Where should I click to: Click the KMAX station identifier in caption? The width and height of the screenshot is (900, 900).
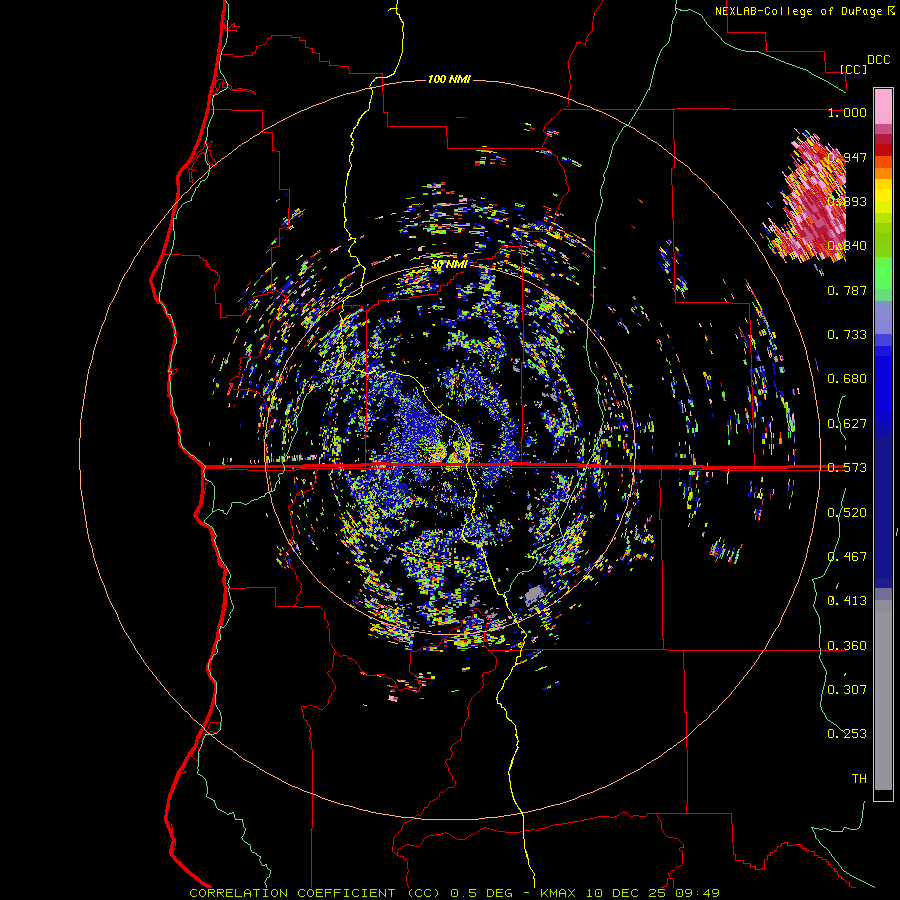[x=557, y=893]
